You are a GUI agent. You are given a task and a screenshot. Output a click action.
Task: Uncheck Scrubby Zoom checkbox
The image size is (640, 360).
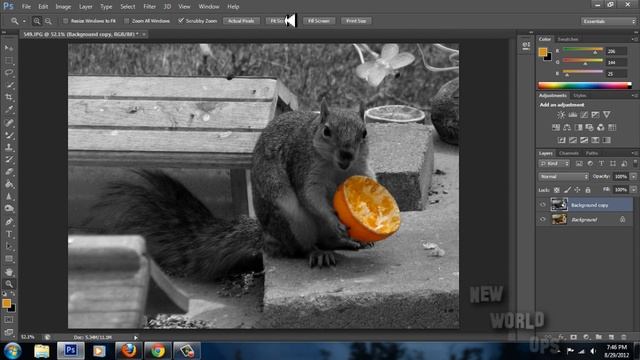(x=181, y=21)
